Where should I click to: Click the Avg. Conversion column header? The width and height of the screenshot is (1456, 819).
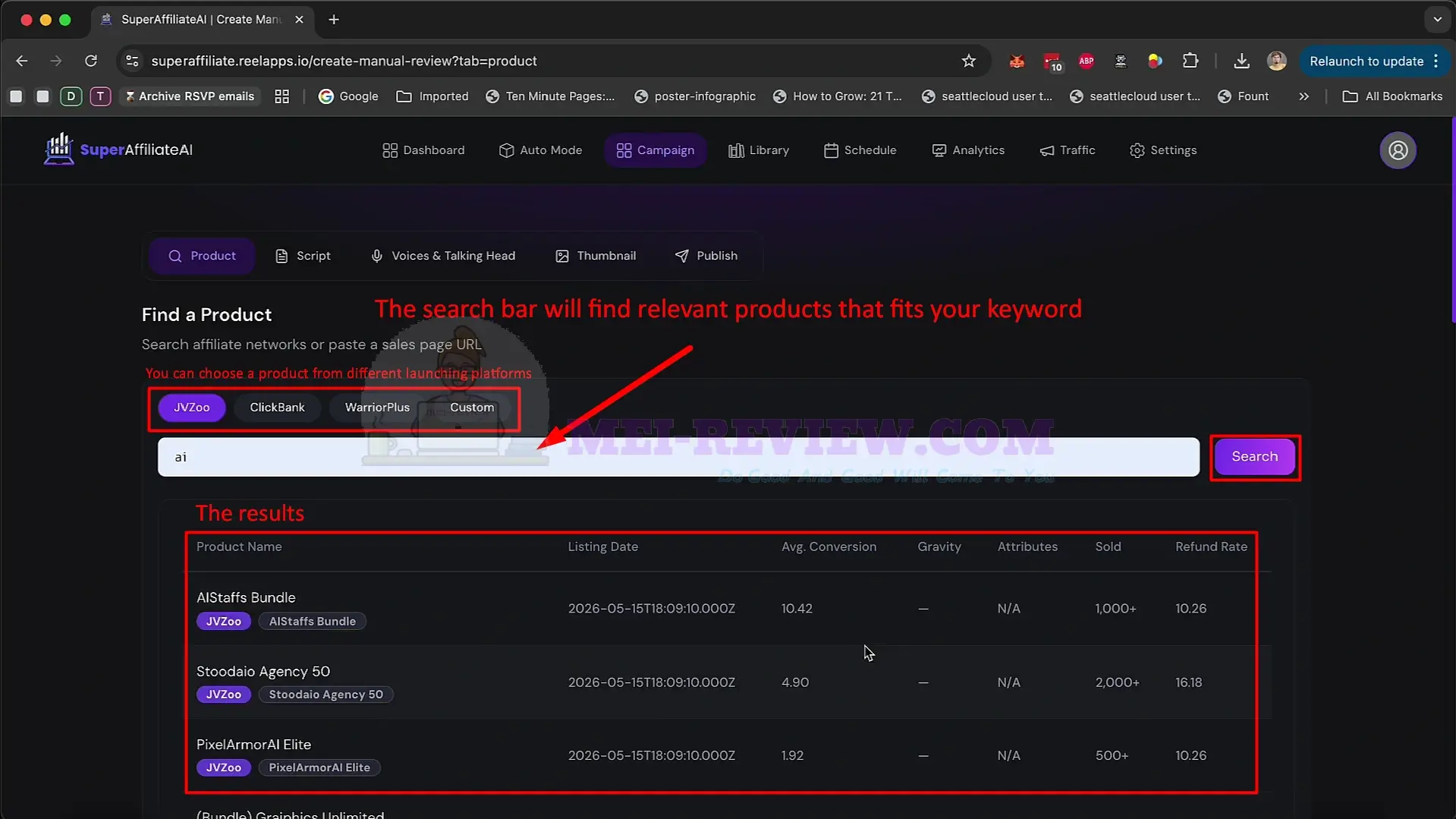[x=829, y=547]
